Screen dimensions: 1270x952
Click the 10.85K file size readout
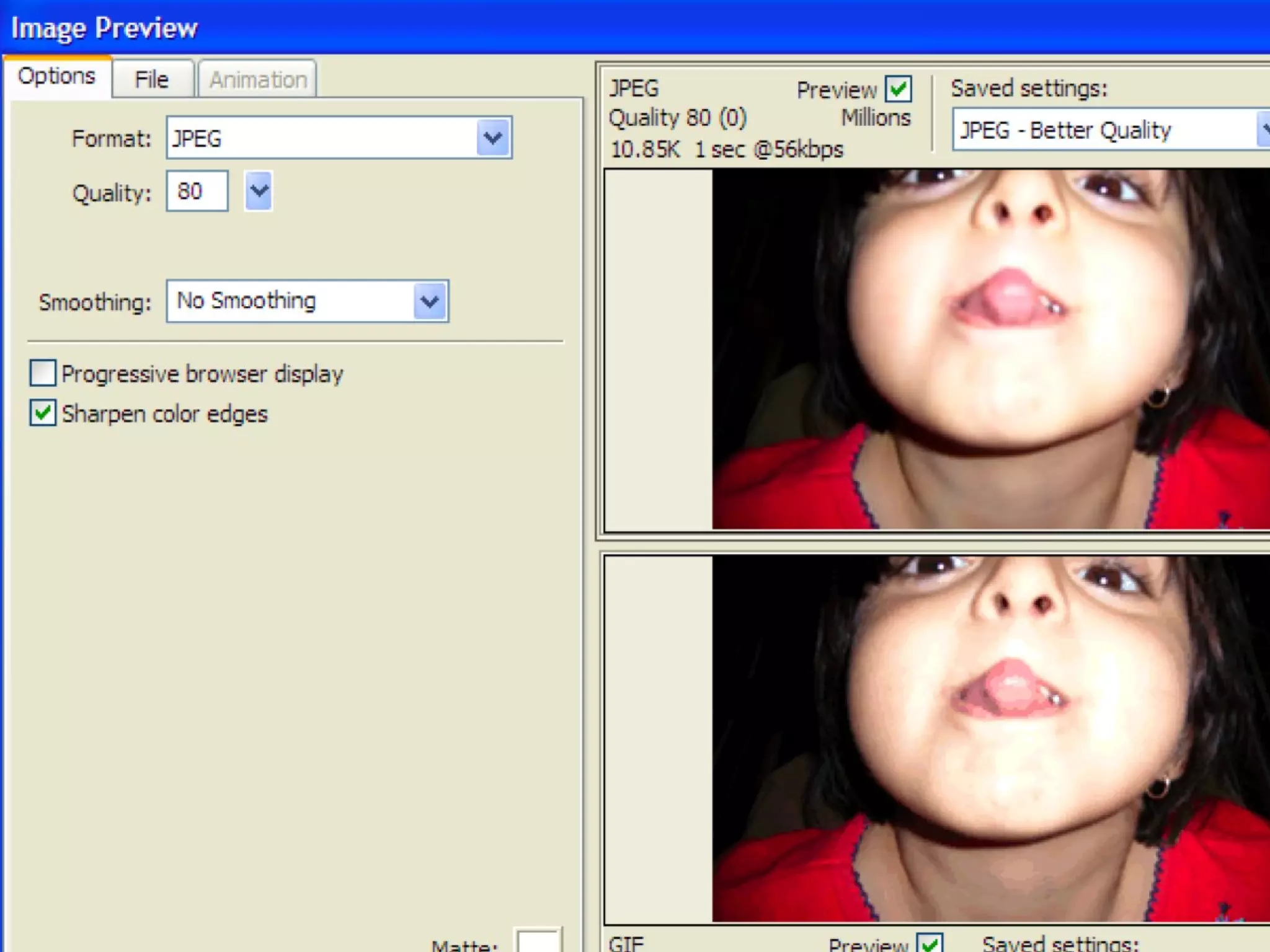[x=645, y=150]
